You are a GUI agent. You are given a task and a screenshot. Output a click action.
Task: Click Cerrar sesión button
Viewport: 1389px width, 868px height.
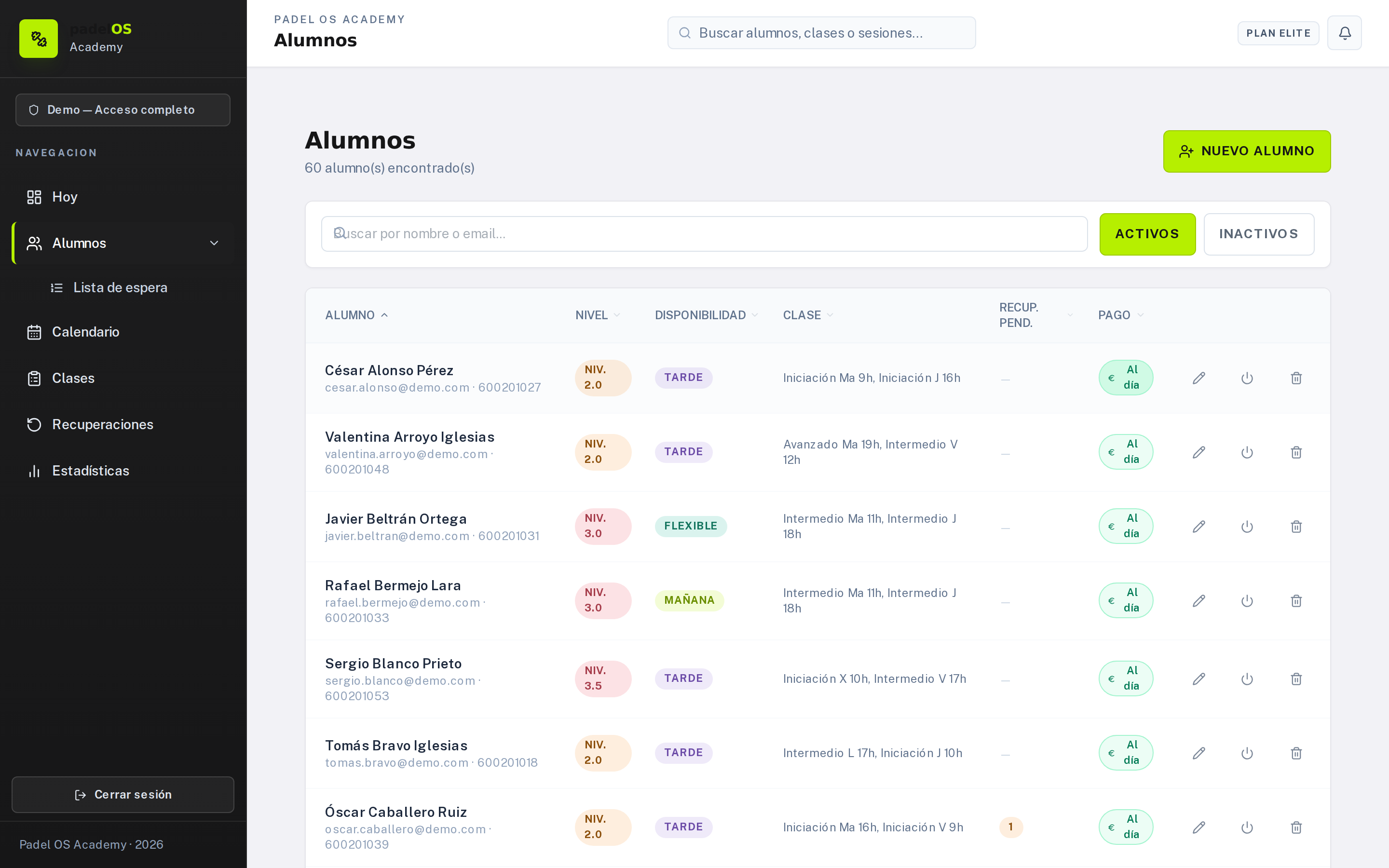click(123, 795)
